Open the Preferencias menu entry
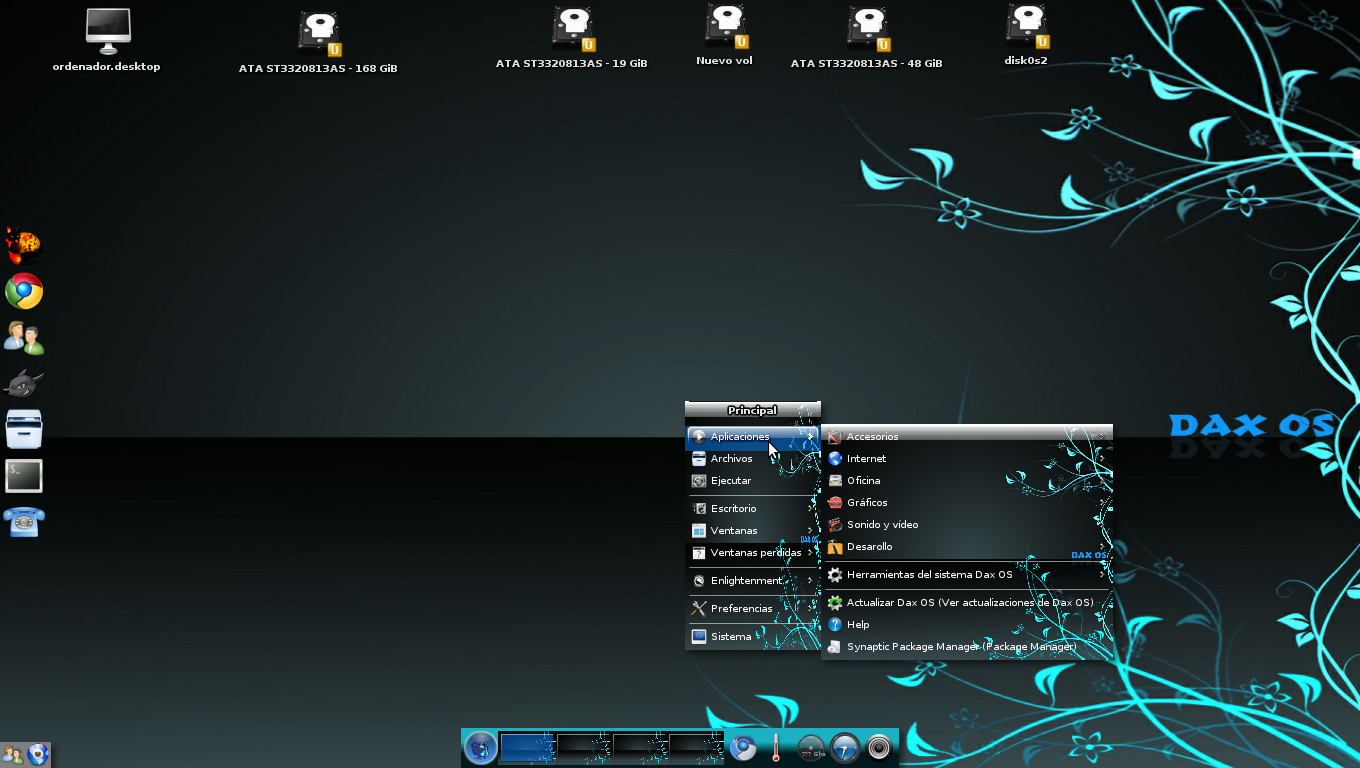The height and width of the screenshot is (768, 1360). pyautogui.click(x=753, y=609)
